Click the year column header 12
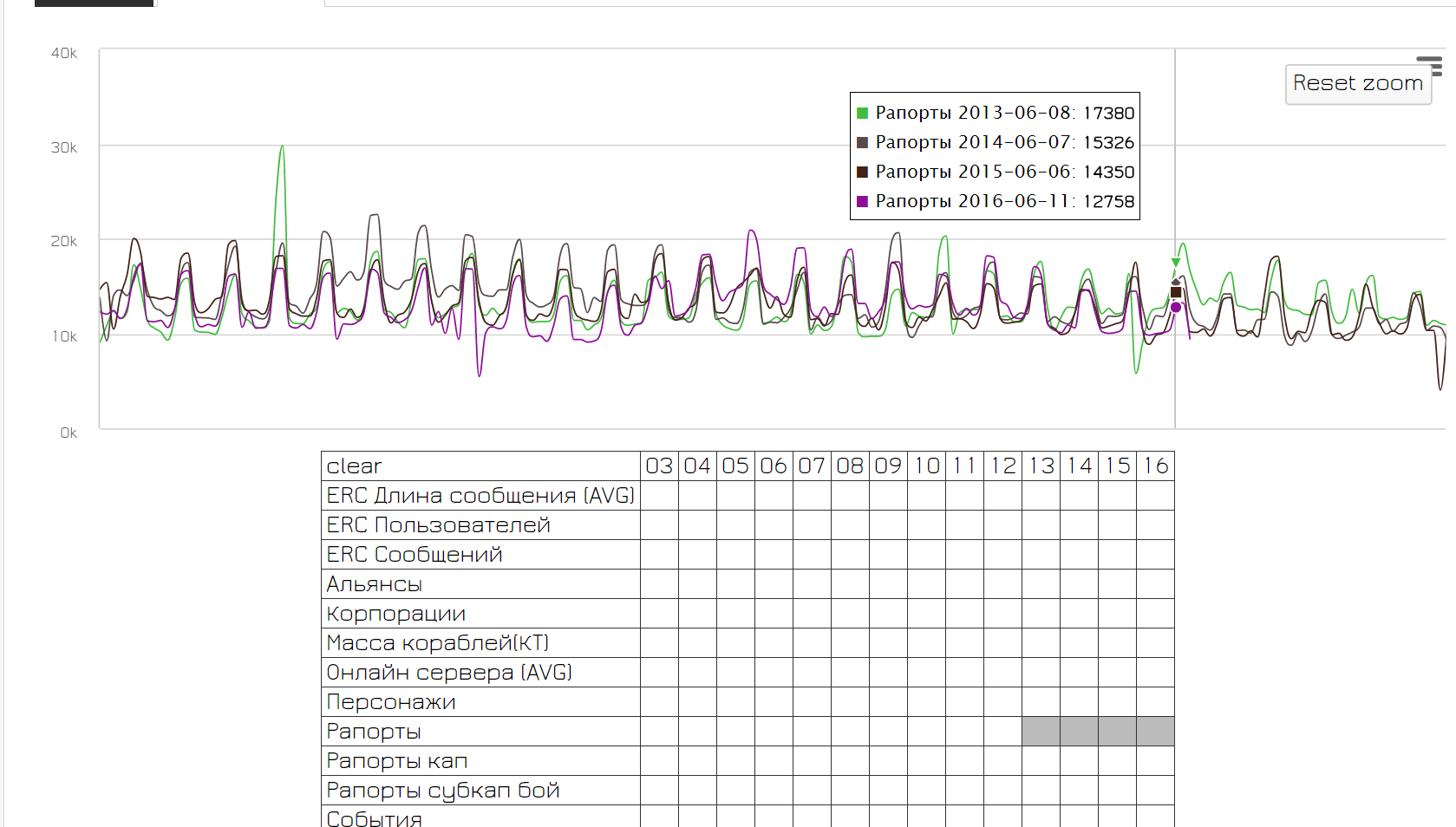Screen dimensions: 1456x827 pyautogui.click(x=1002, y=466)
